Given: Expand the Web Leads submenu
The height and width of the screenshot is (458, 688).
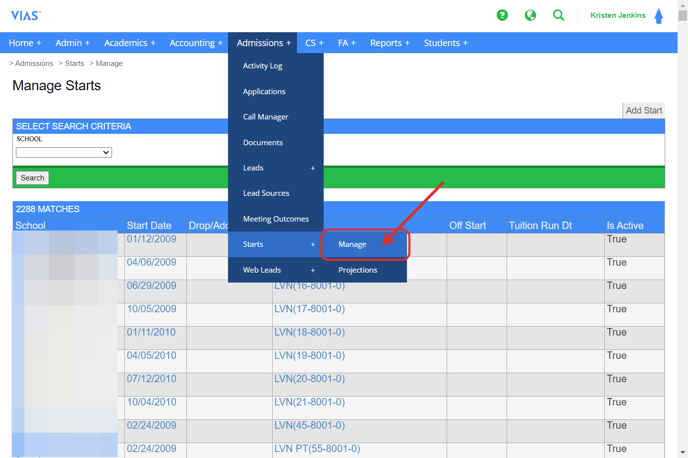Looking at the screenshot, I should coord(276,270).
